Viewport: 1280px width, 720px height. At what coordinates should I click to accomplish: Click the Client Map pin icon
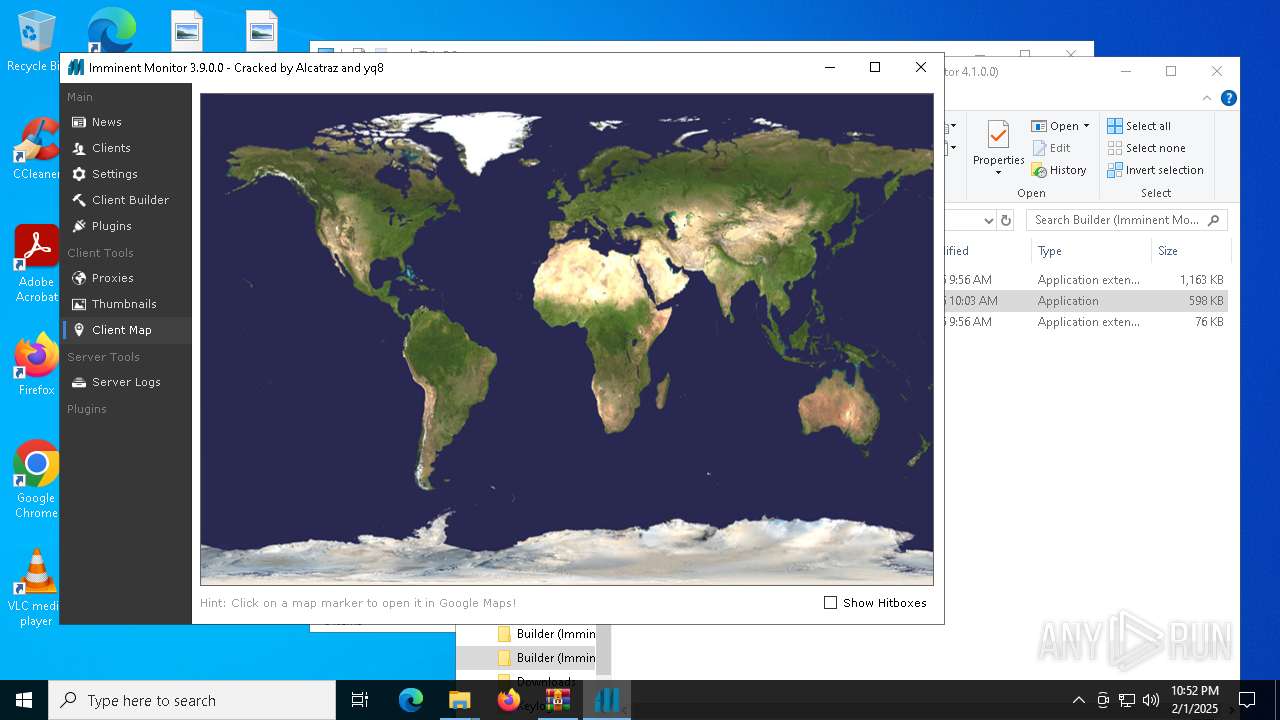coord(79,330)
